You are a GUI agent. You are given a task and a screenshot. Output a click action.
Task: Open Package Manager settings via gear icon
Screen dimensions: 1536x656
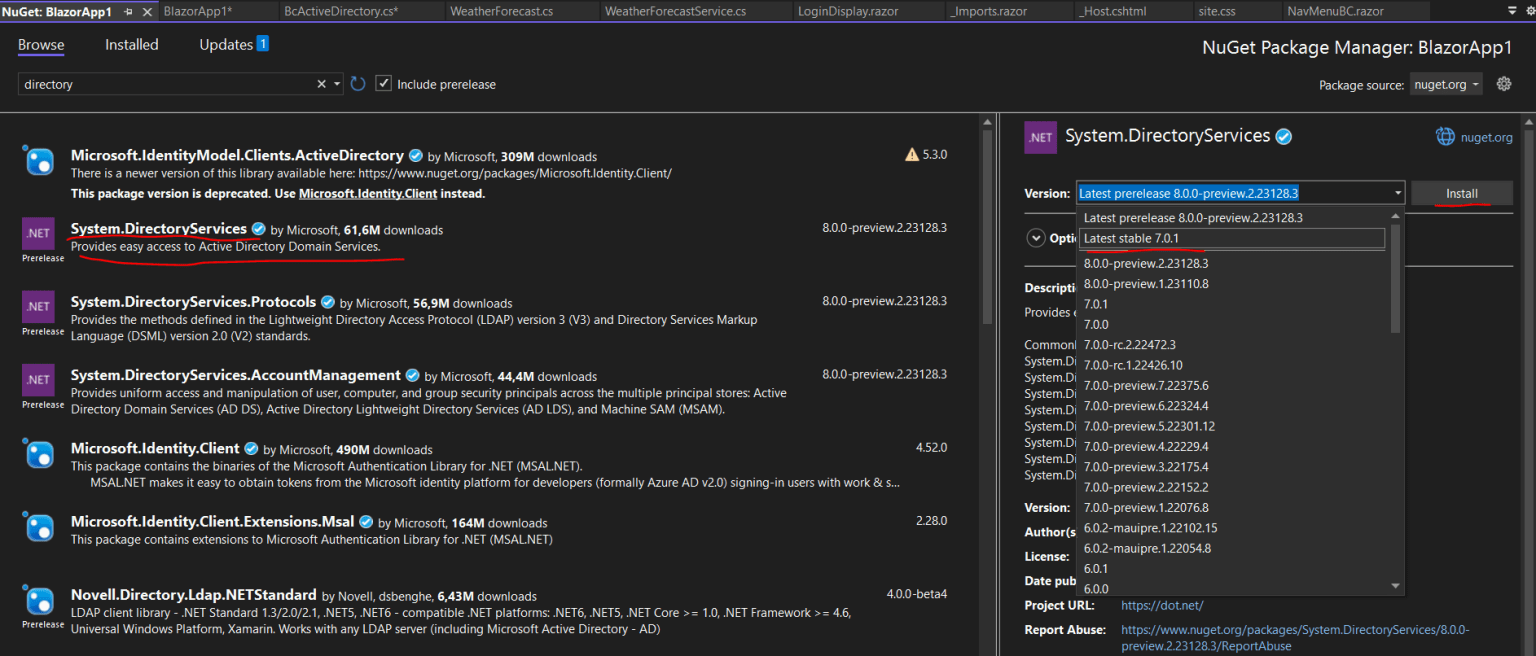[x=1504, y=84]
